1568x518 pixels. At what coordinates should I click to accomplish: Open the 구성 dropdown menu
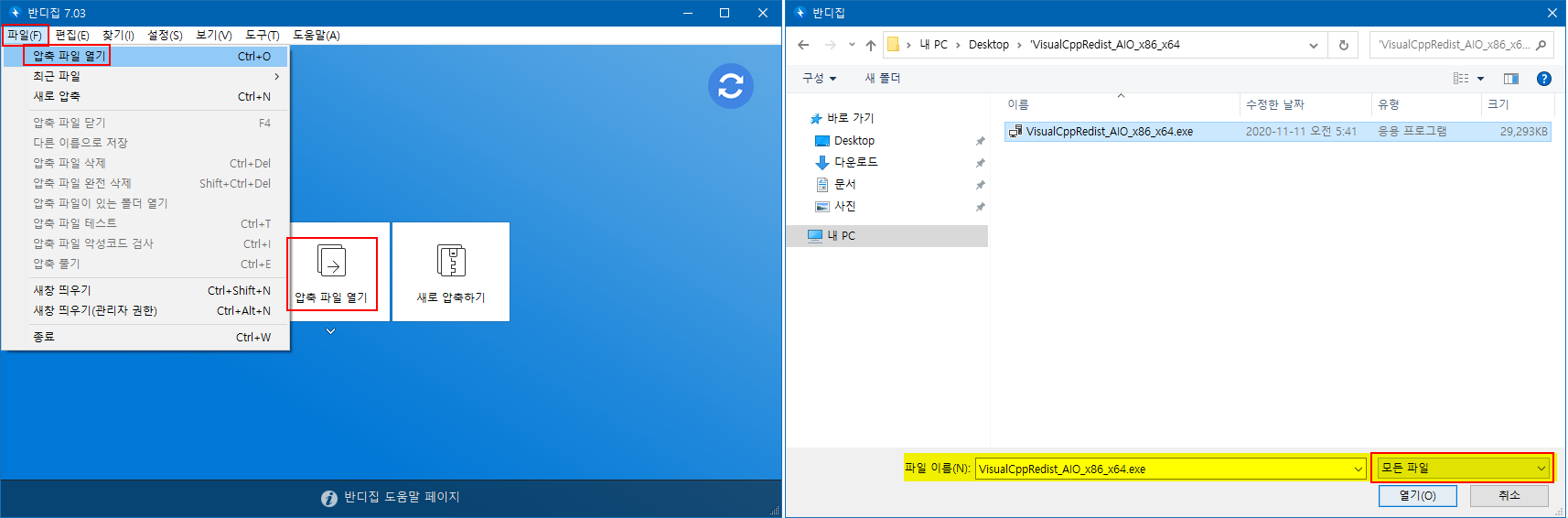coord(820,79)
